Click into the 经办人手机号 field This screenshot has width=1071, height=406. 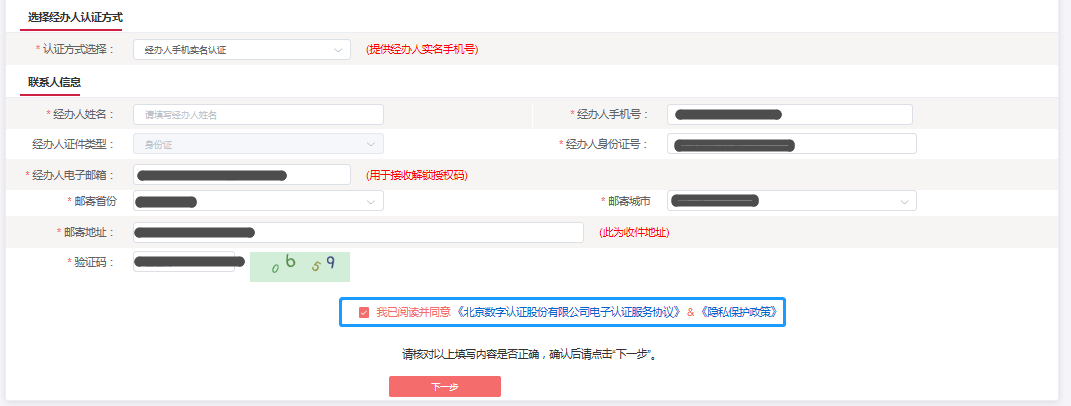[791, 115]
